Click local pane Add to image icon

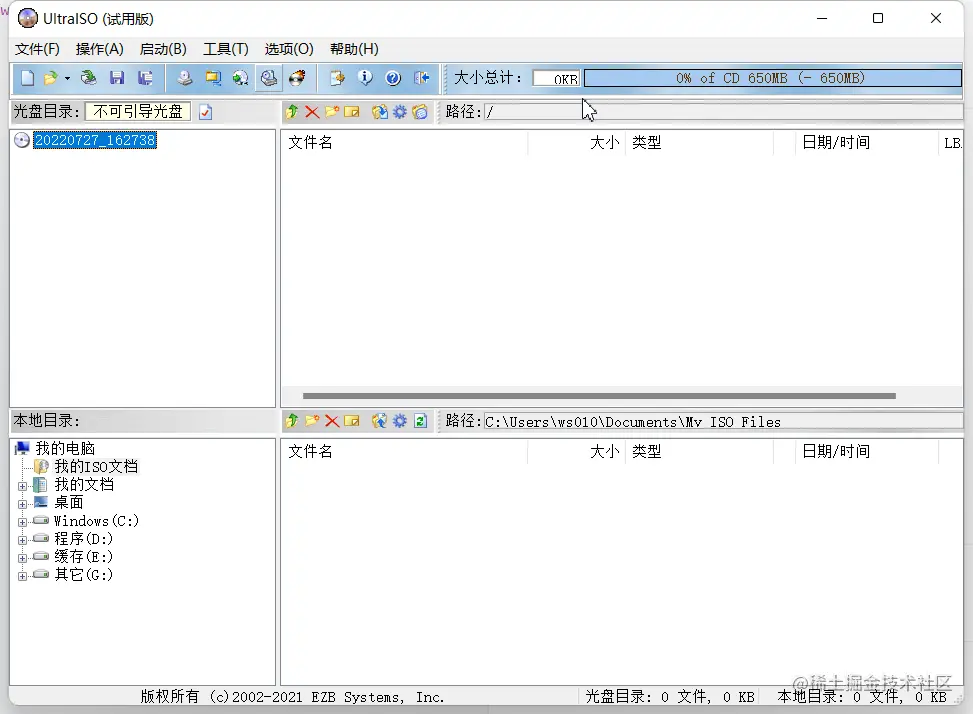[x=380, y=421]
